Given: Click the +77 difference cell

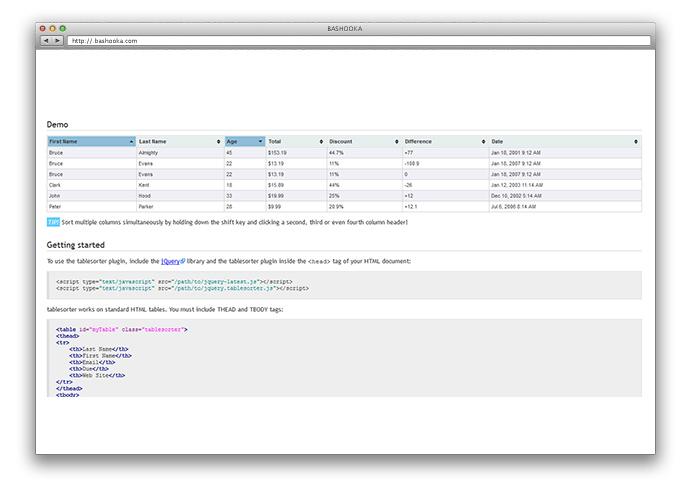Looking at the screenshot, I should click(445, 152).
